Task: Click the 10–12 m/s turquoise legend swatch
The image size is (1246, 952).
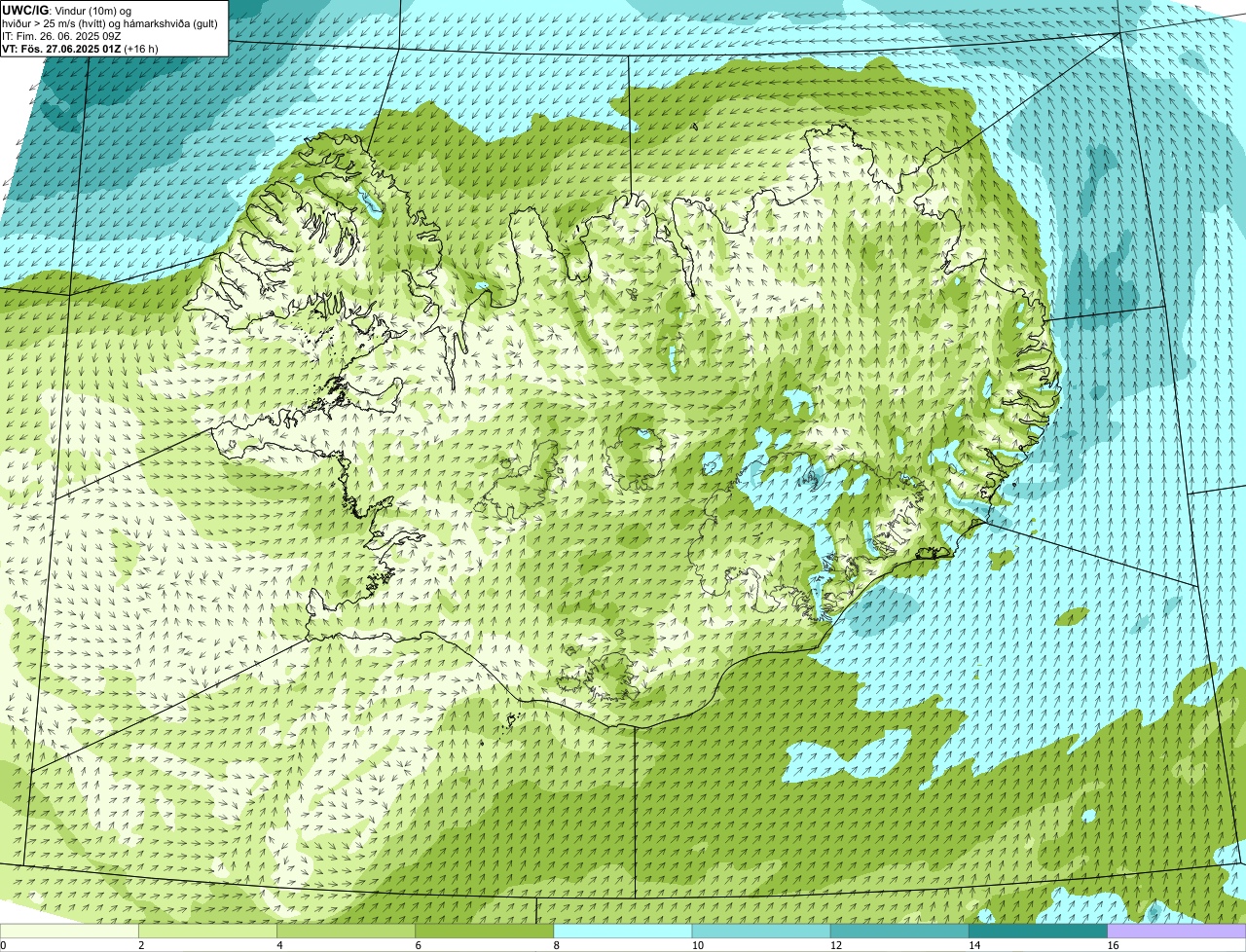Action: pyautogui.click(x=761, y=932)
